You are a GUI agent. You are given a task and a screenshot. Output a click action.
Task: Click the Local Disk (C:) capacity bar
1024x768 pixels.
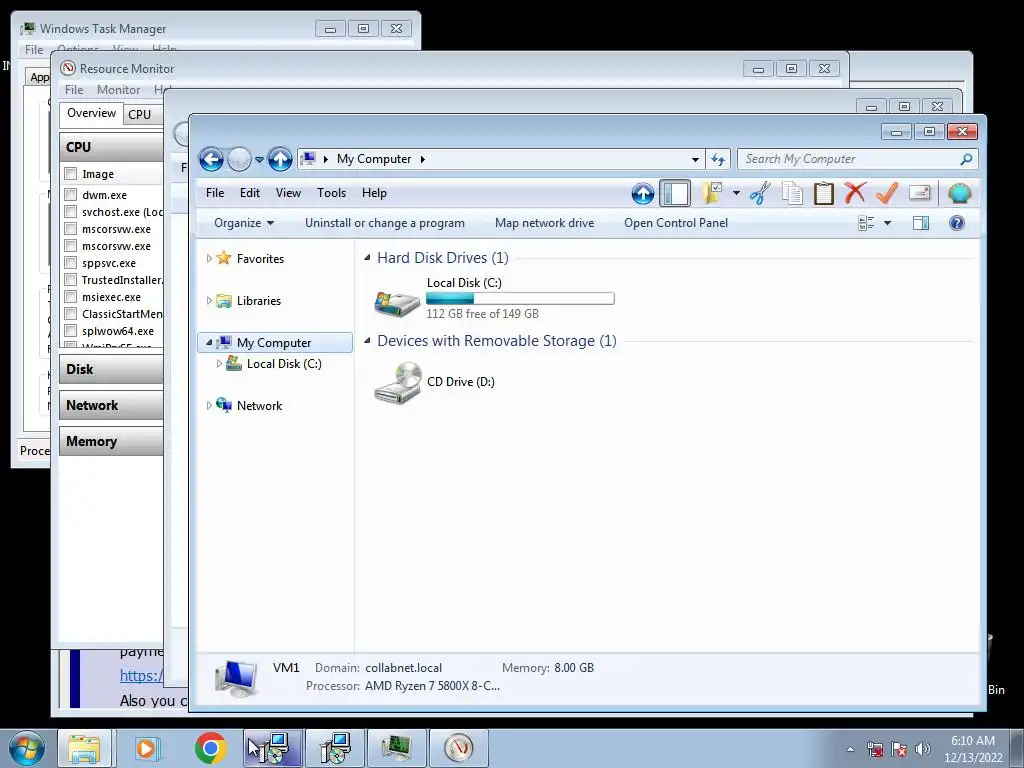point(520,298)
